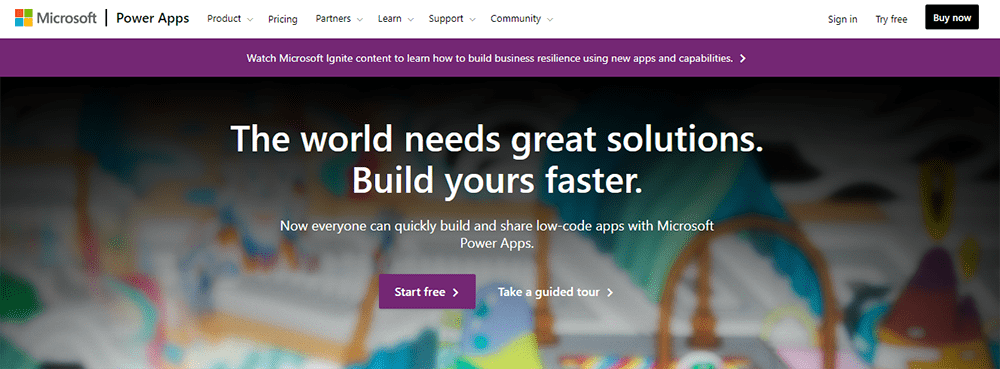Open the Power Apps home link
Image resolution: width=1000 pixels, height=369 pixels.
[x=152, y=18]
